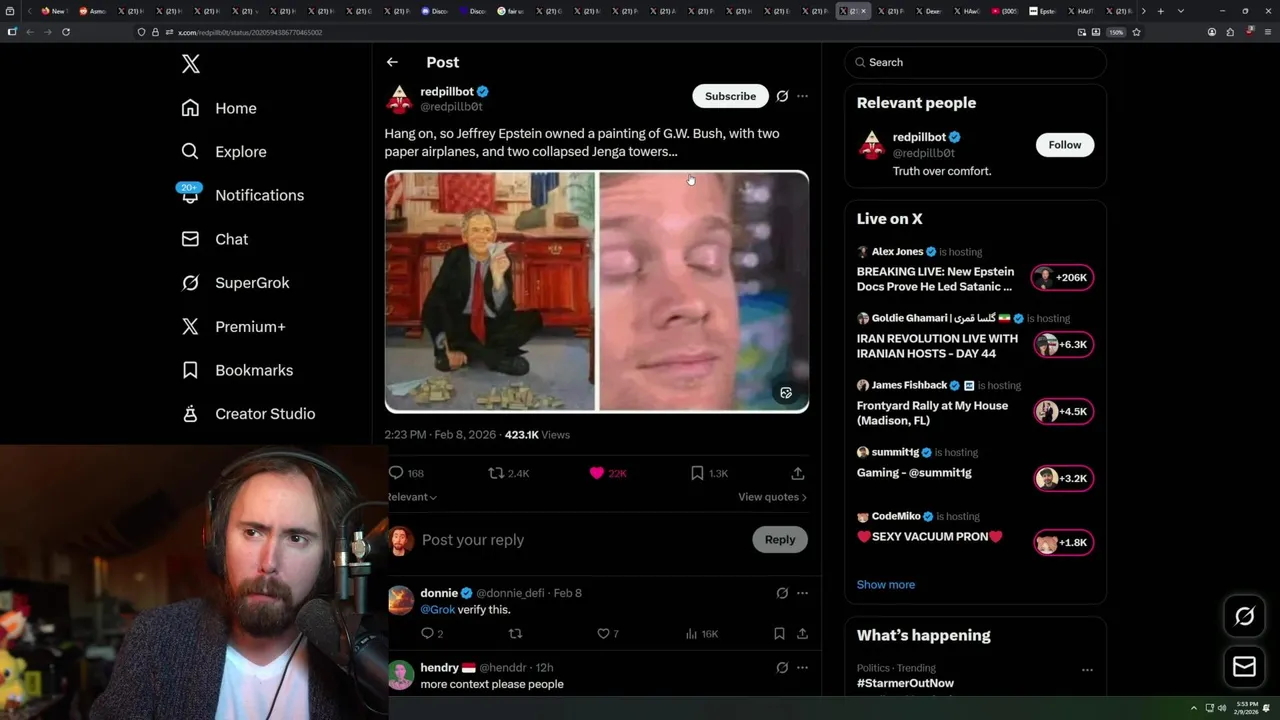Click the X logo in sidebar
Viewport: 1280px width, 720px height.
coord(191,64)
